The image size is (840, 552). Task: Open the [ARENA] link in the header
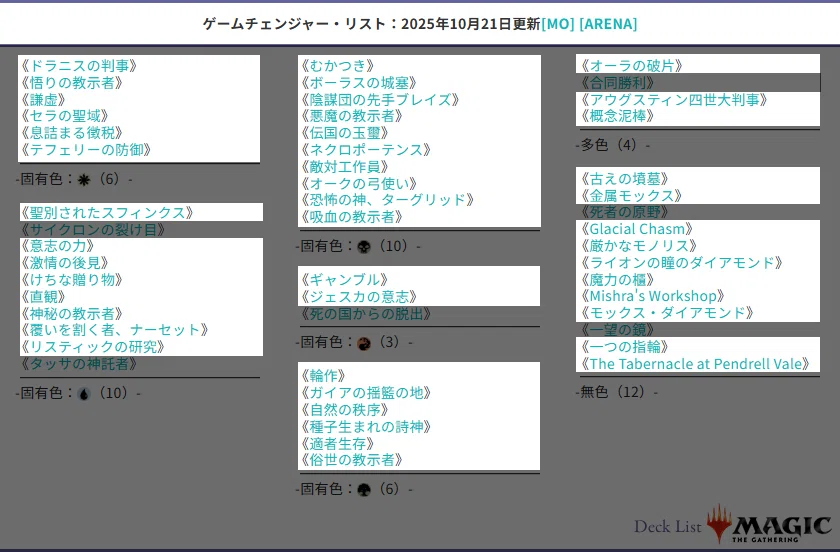click(x=608, y=24)
